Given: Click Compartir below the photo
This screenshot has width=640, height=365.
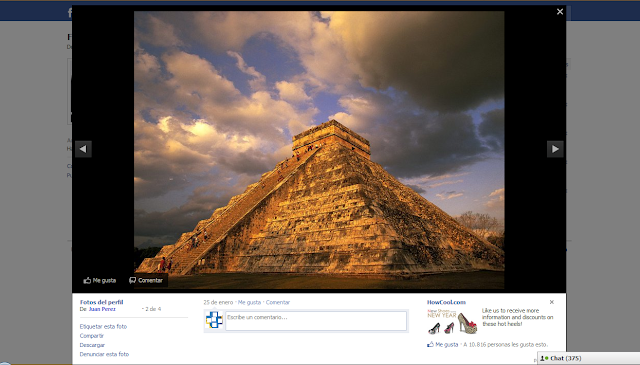Looking at the screenshot, I should tap(92, 336).
